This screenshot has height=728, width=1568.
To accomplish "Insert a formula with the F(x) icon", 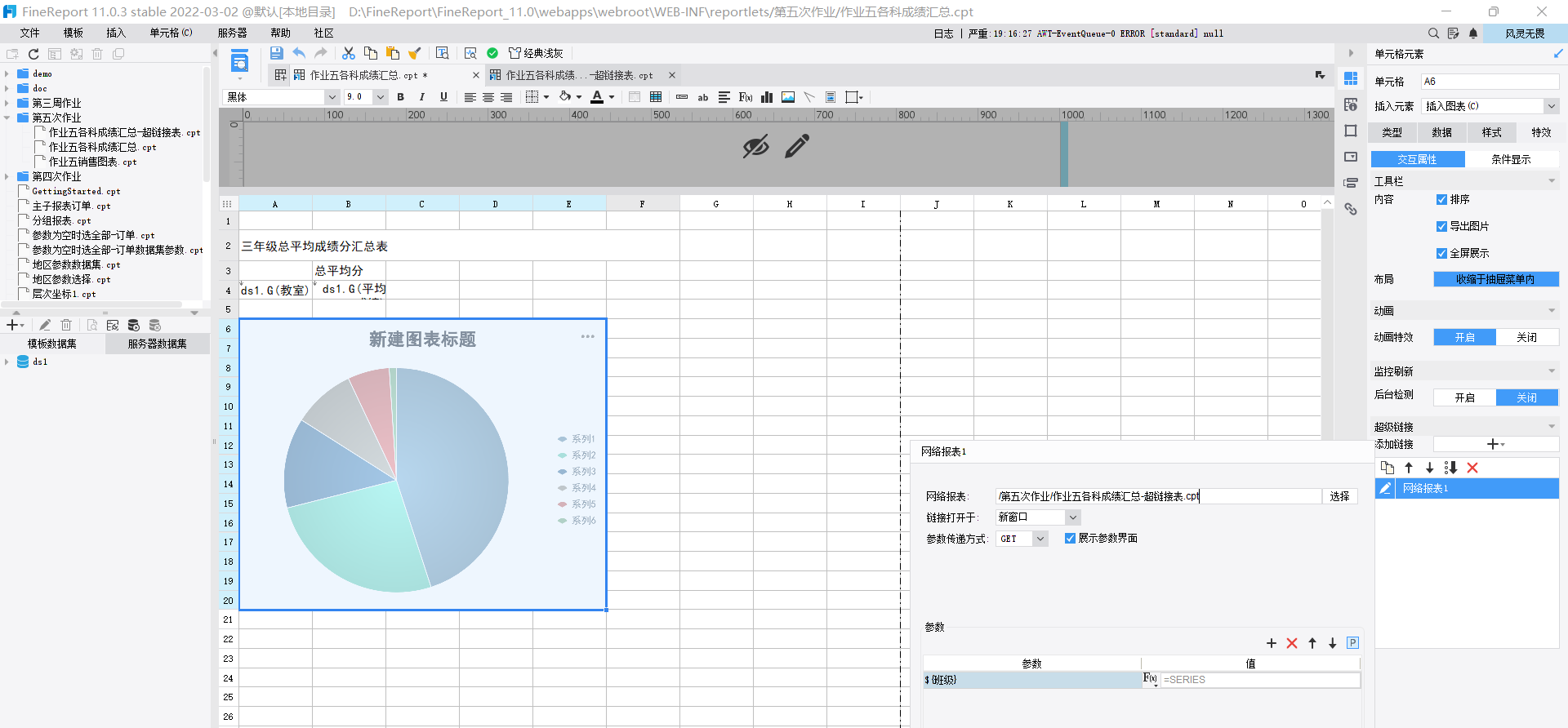I will coord(746,97).
